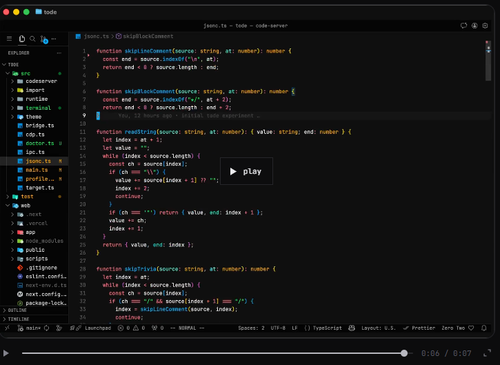Image resolution: width=500 pixels, height=365 pixels.
Task: Click ports indicator showing 0
Action: click(x=158, y=328)
